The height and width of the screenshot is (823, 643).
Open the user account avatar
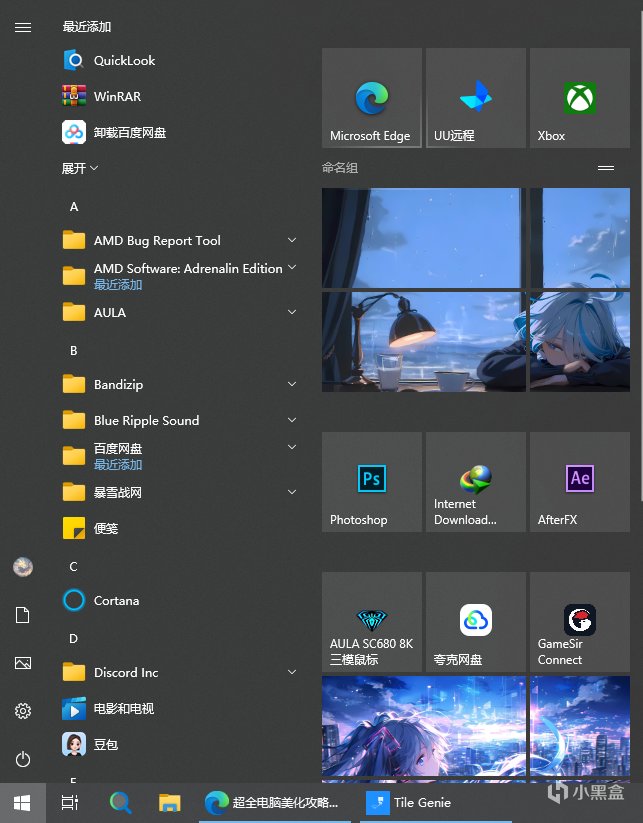[23, 567]
